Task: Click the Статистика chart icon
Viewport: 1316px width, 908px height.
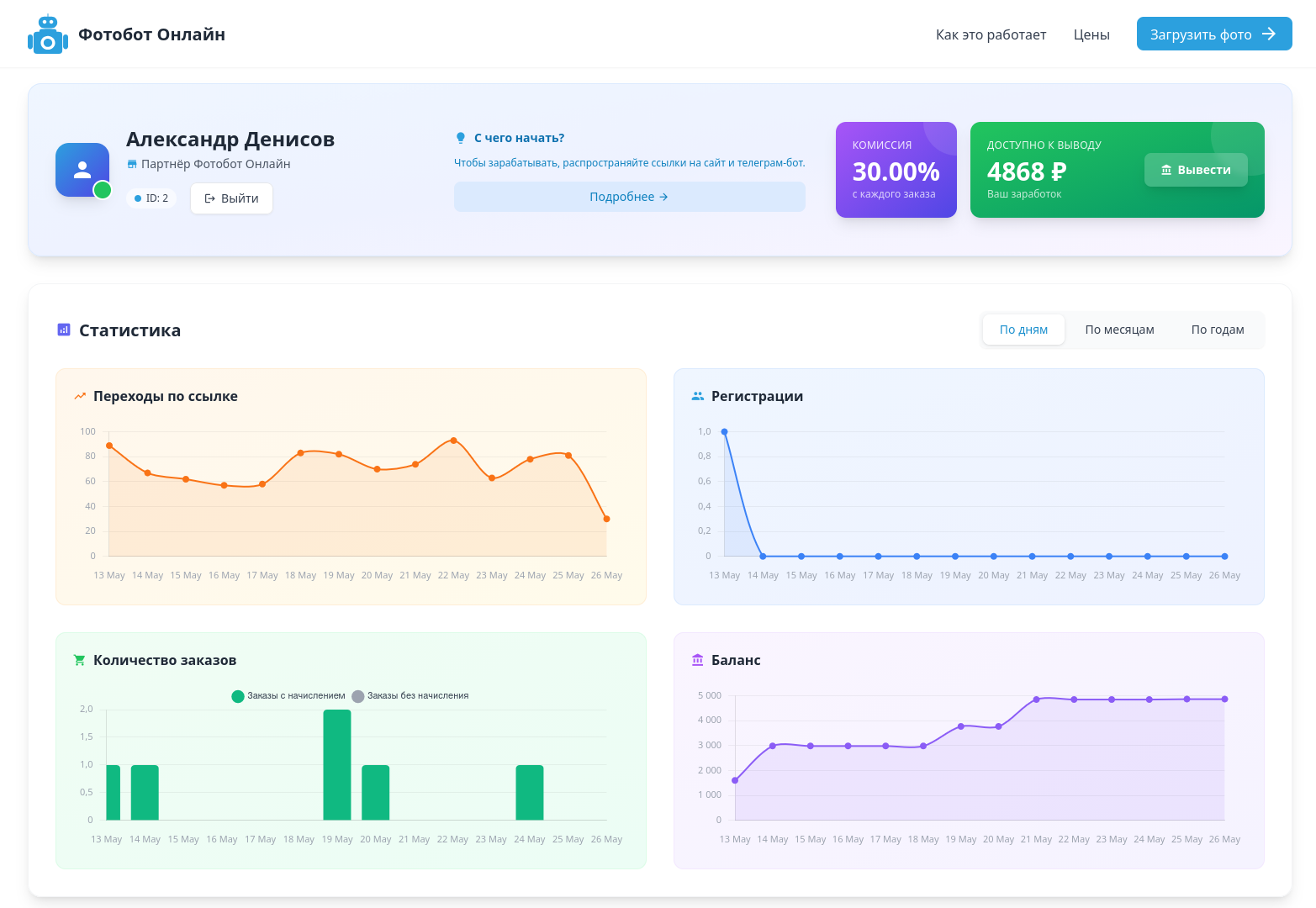Action: (64, 330)
